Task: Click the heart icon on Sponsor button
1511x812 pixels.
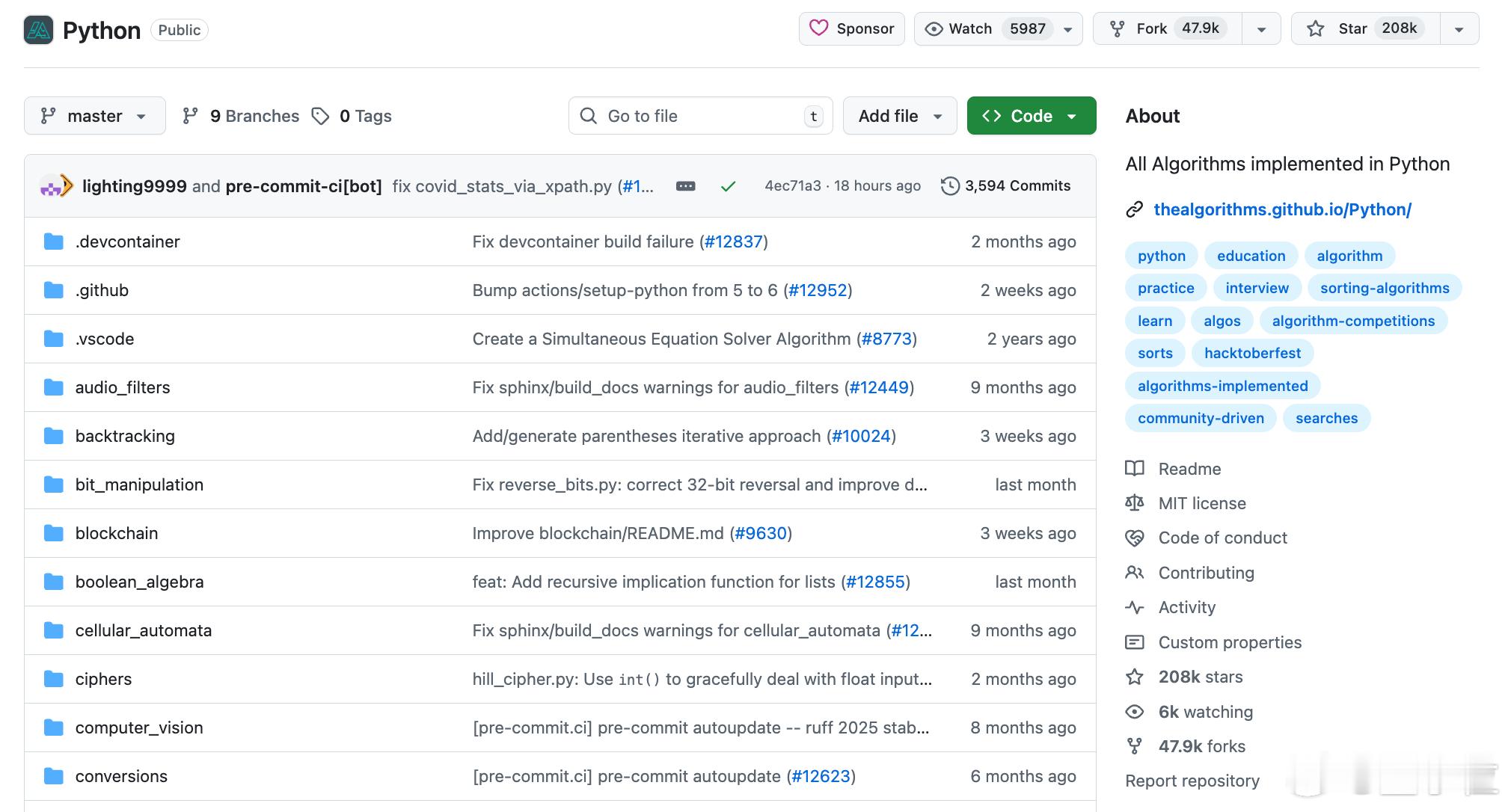Action: (819, 28)
